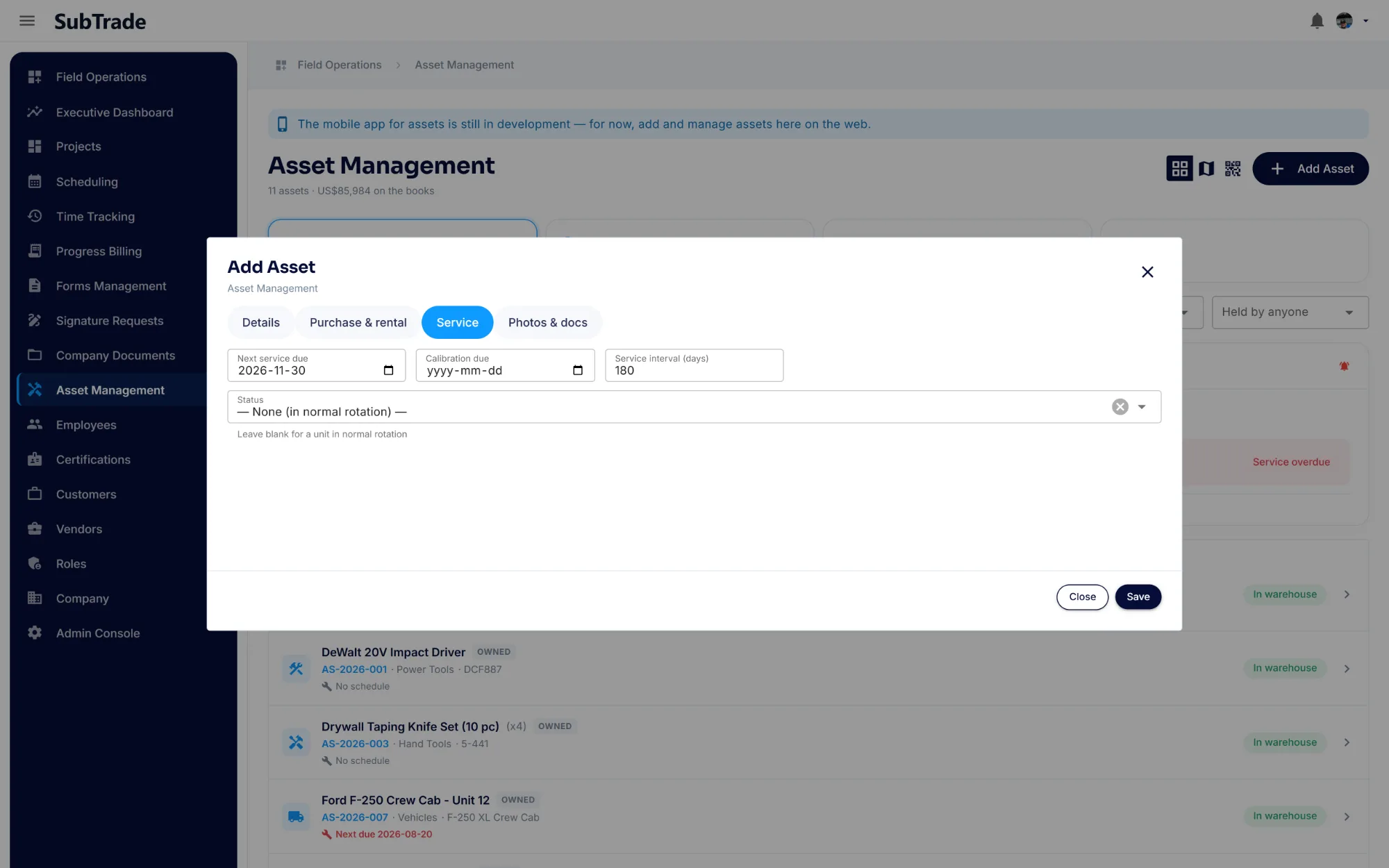Image resolution: width=1389 pixels, height=868 pixels.
Task: Open Scheduling from the sidebar
Action: [x=87, y=181]
